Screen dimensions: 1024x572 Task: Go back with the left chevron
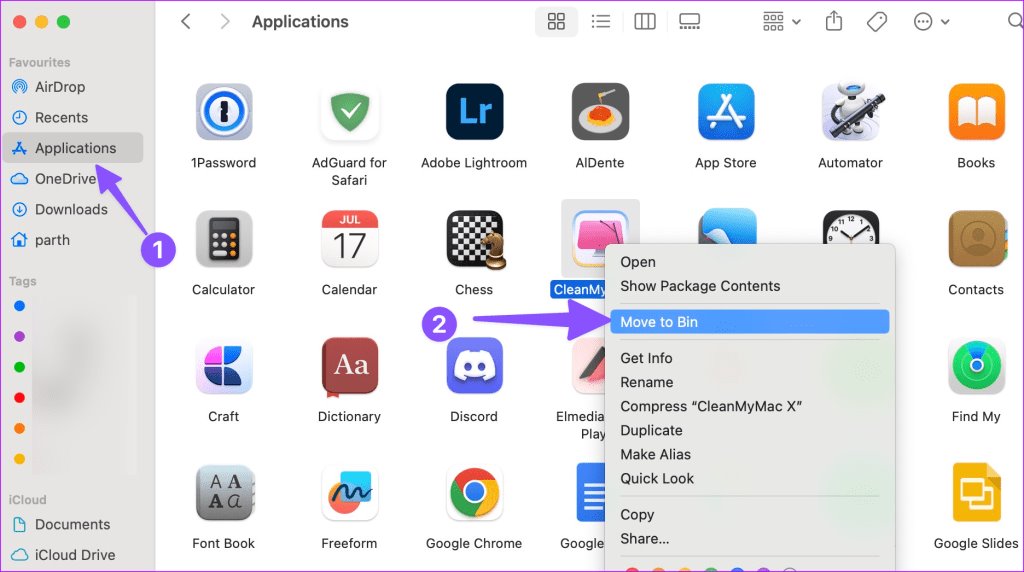185,22
